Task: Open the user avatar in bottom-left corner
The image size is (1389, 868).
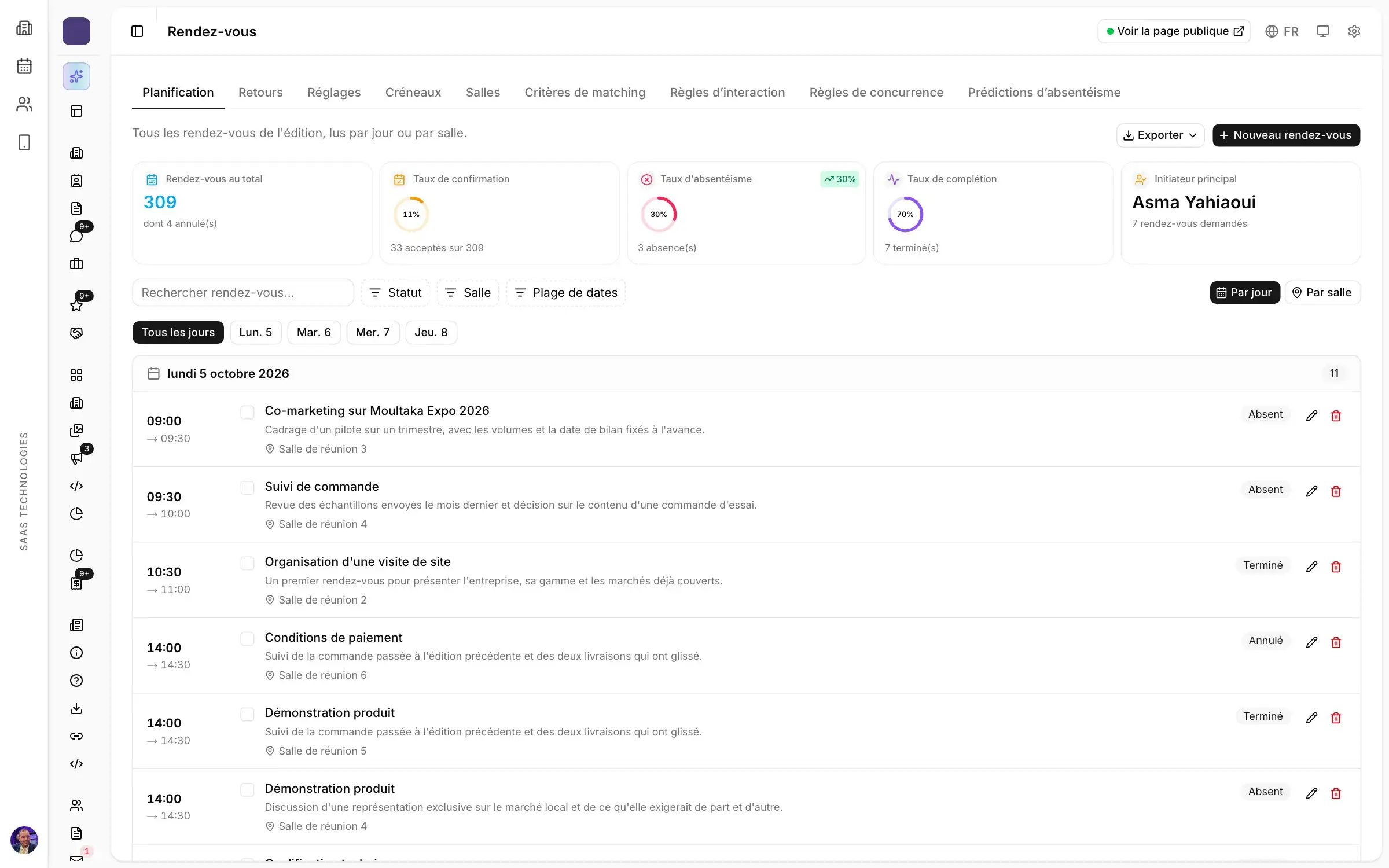Action: pos(24,840)
